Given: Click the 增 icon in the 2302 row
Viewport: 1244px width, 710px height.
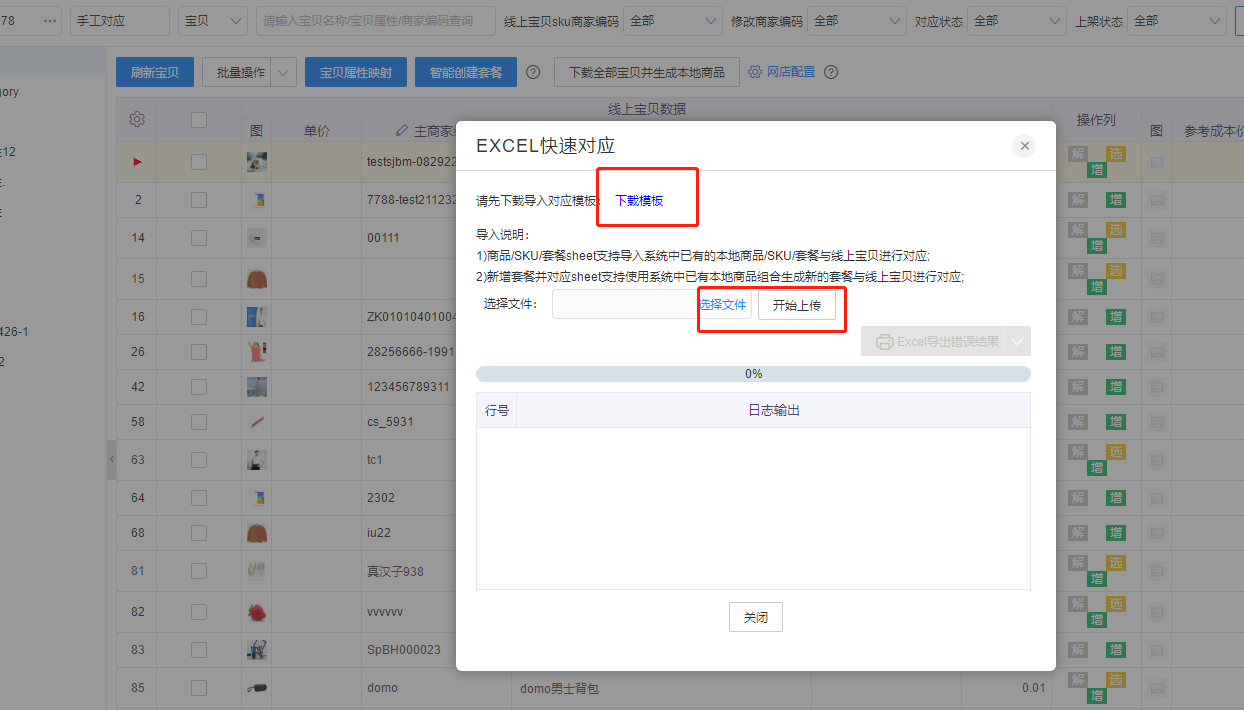Looking at the screenshot, I should click(1116, 497).
